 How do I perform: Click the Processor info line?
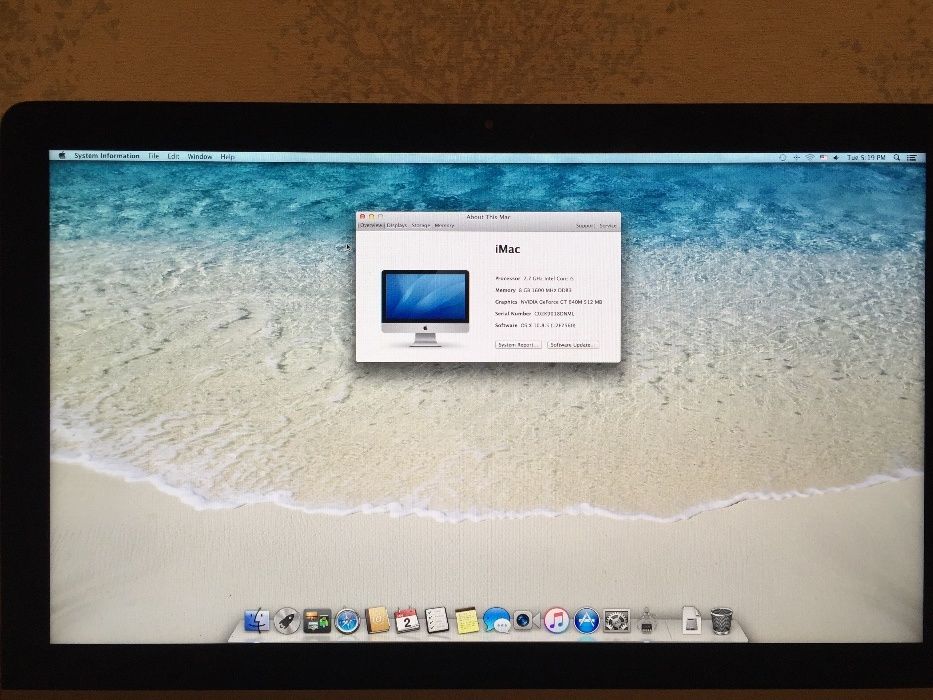pyautogui.click(x=534, y=278)
